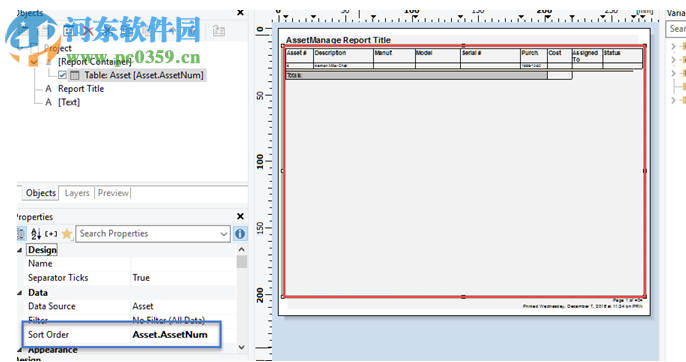
Task: Click the Totals footer row on canvas
Action: (416, 76)
